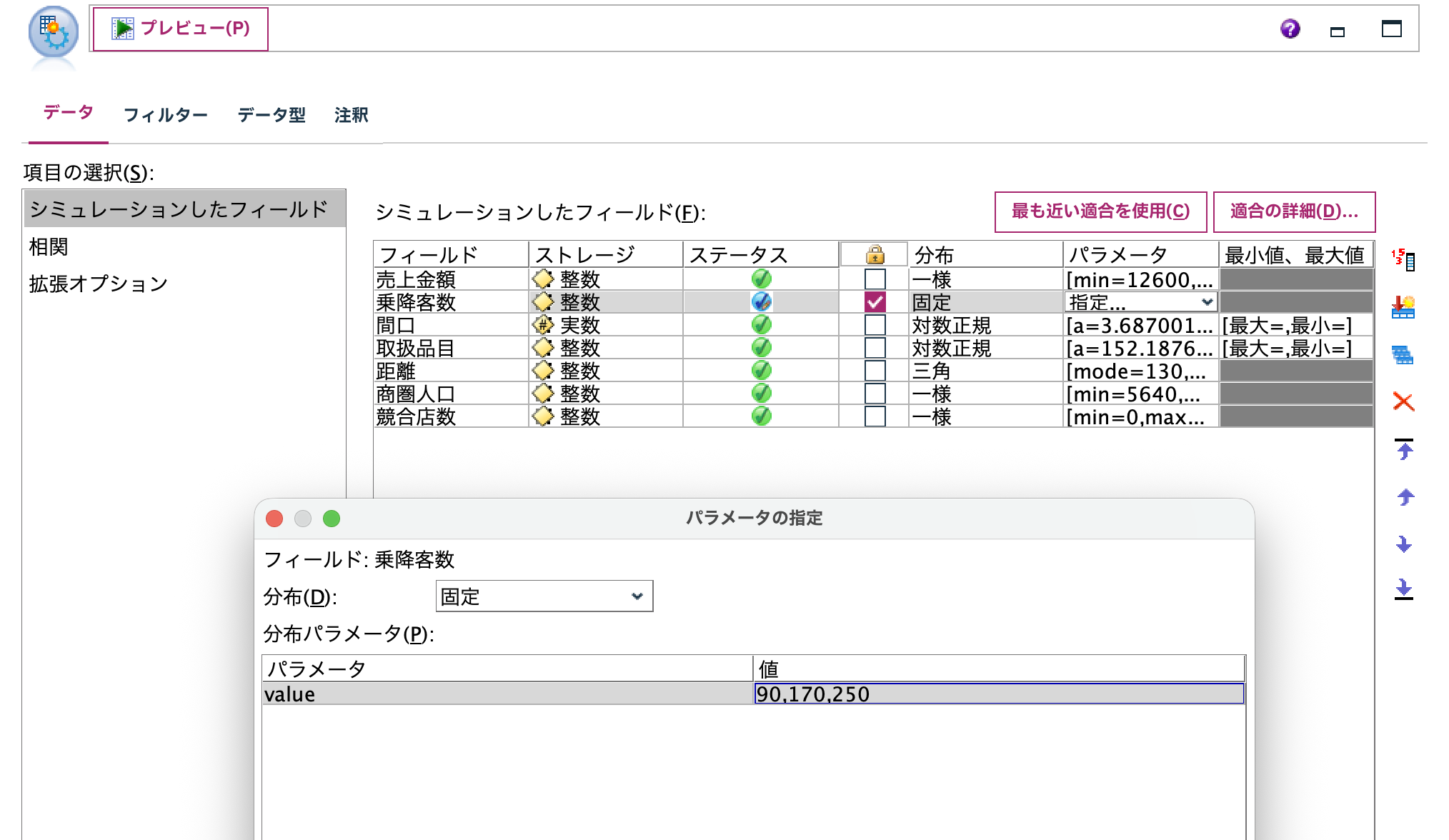Viewport: 1449px width, 840px height.
Task: Switch to the データ型 tab
Action: point(273,114)
